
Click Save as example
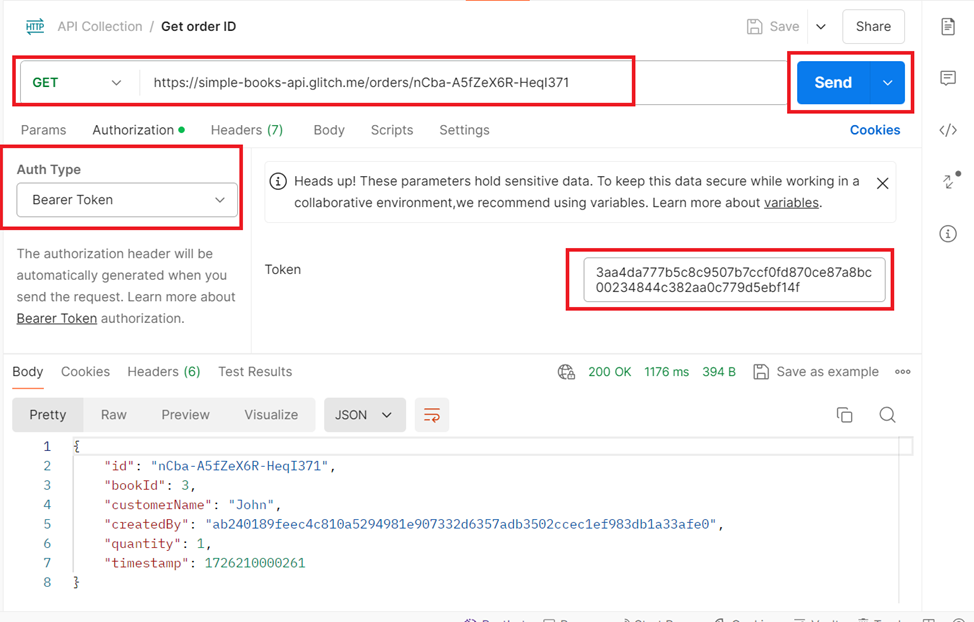[x=816, y=372]
